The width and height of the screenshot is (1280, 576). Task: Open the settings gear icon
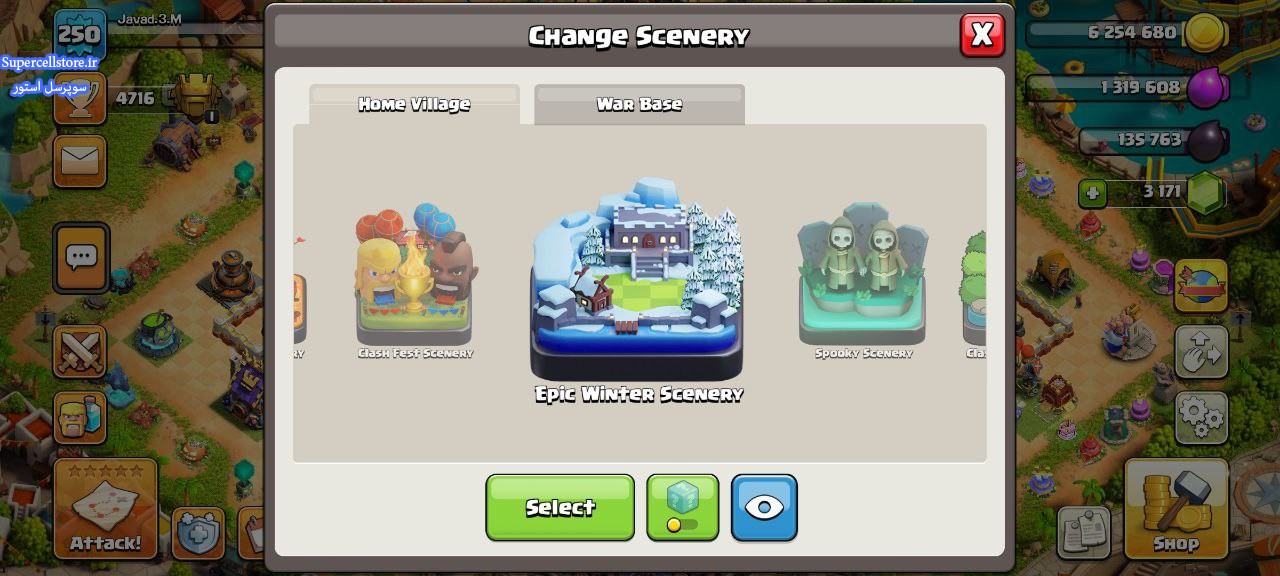(x=1201, y=417)
